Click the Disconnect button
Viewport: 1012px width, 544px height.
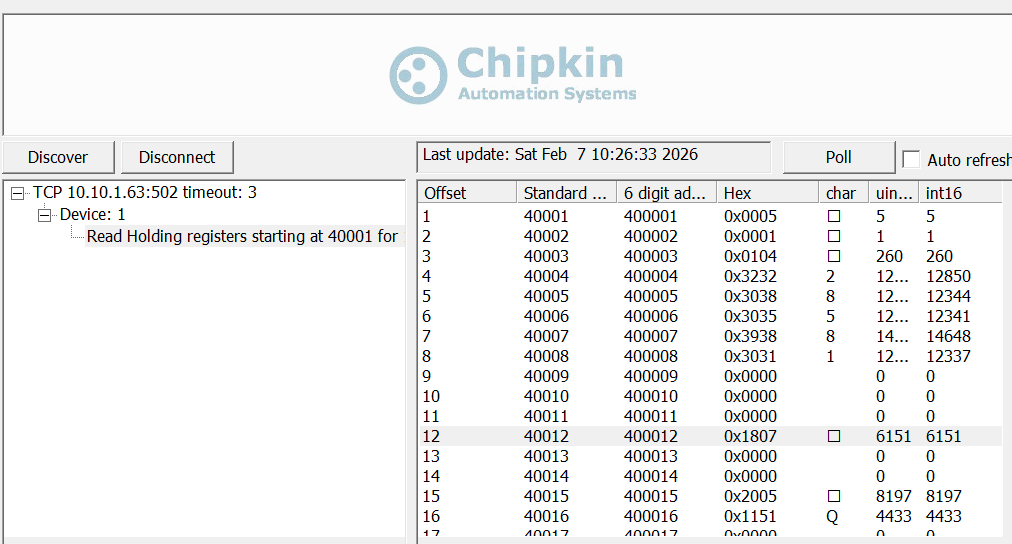click(177, 157)
